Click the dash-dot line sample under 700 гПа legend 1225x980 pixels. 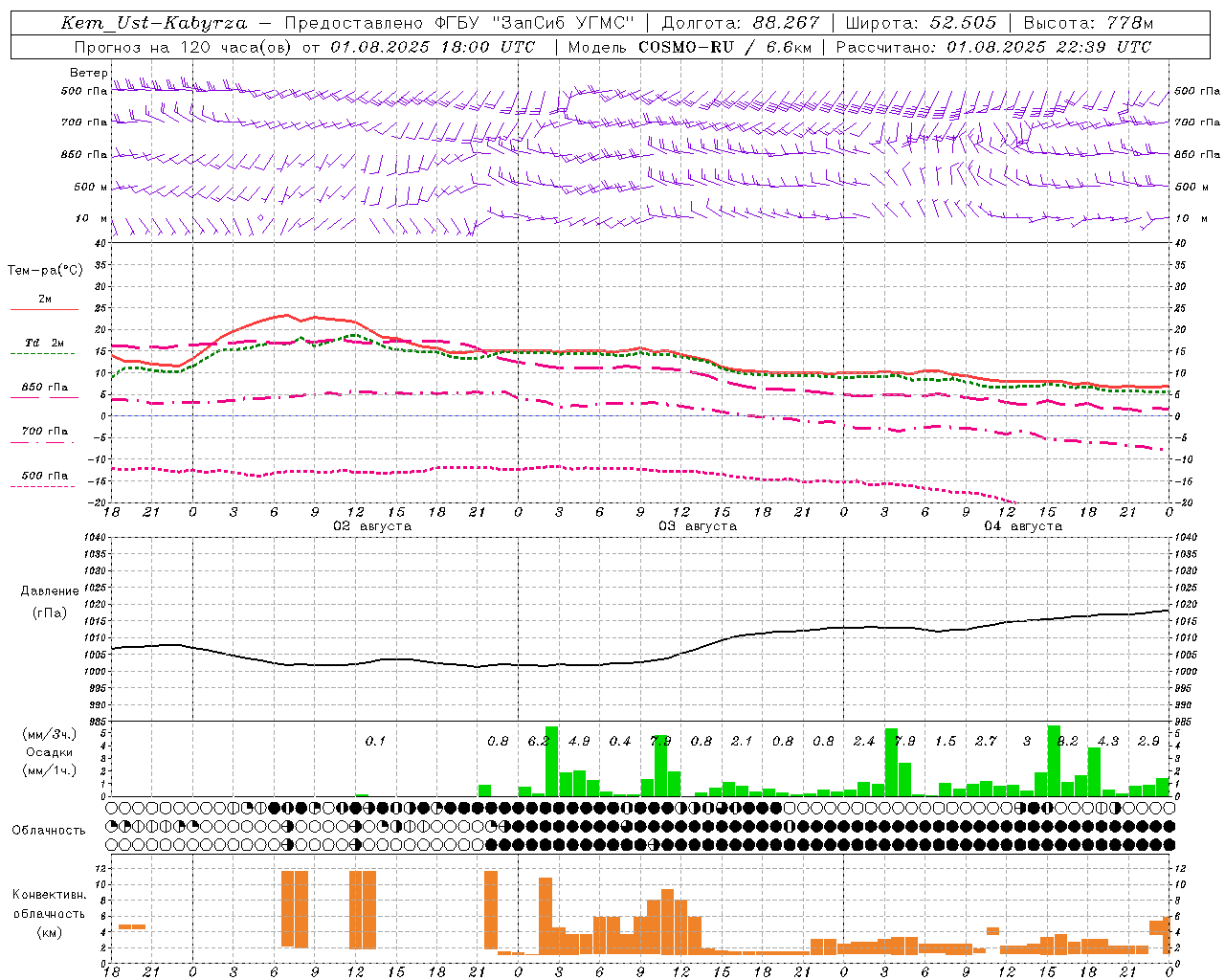click(42, 442)
